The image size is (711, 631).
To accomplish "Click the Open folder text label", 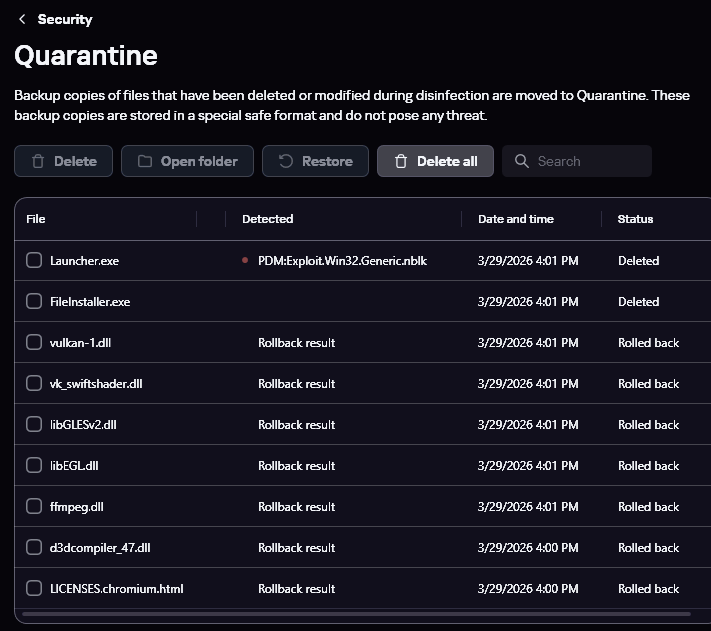I will tap(199, 161).
